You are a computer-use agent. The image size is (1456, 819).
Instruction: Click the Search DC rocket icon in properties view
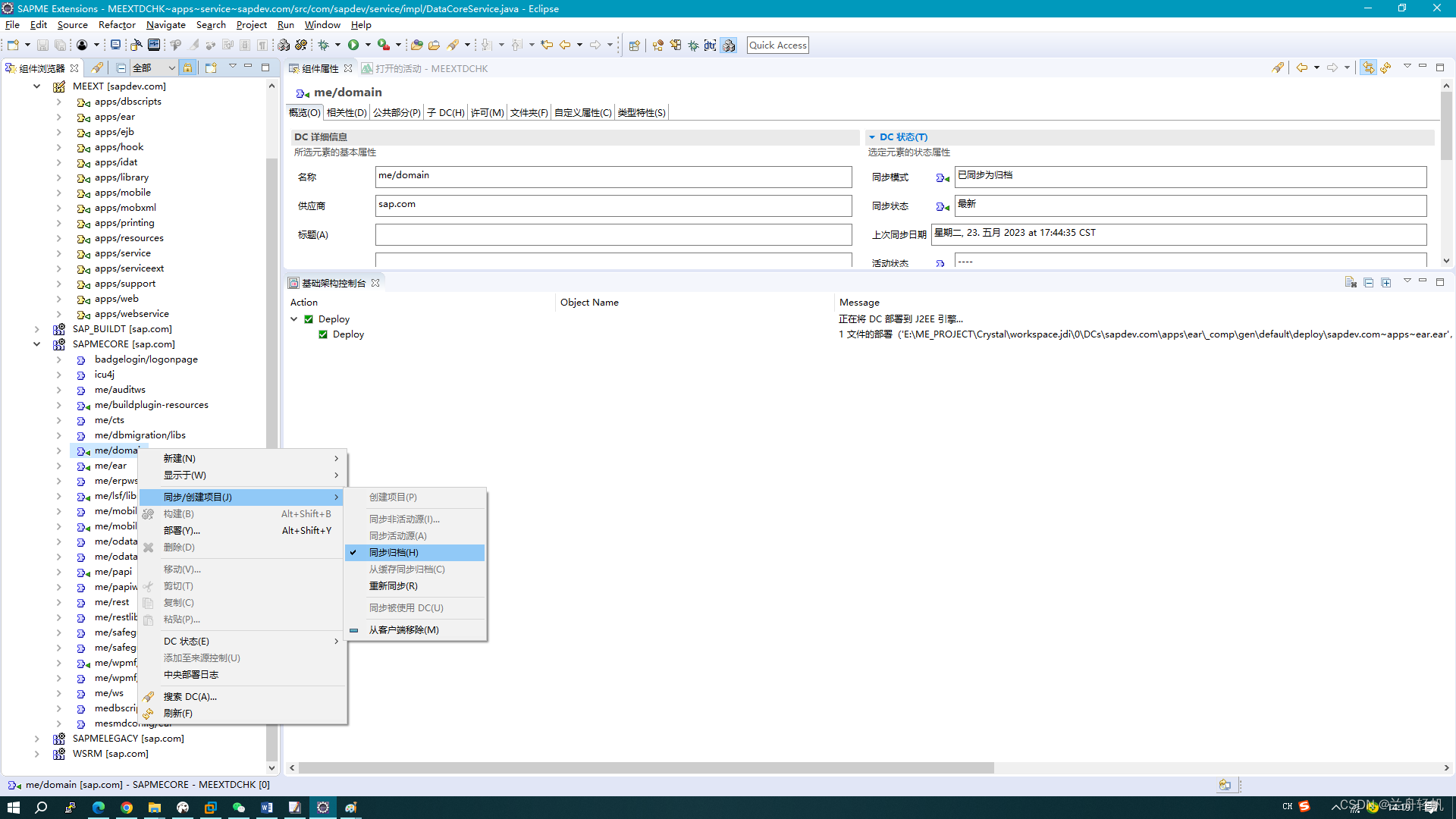pyautogui.click(x=1278, y=68)
